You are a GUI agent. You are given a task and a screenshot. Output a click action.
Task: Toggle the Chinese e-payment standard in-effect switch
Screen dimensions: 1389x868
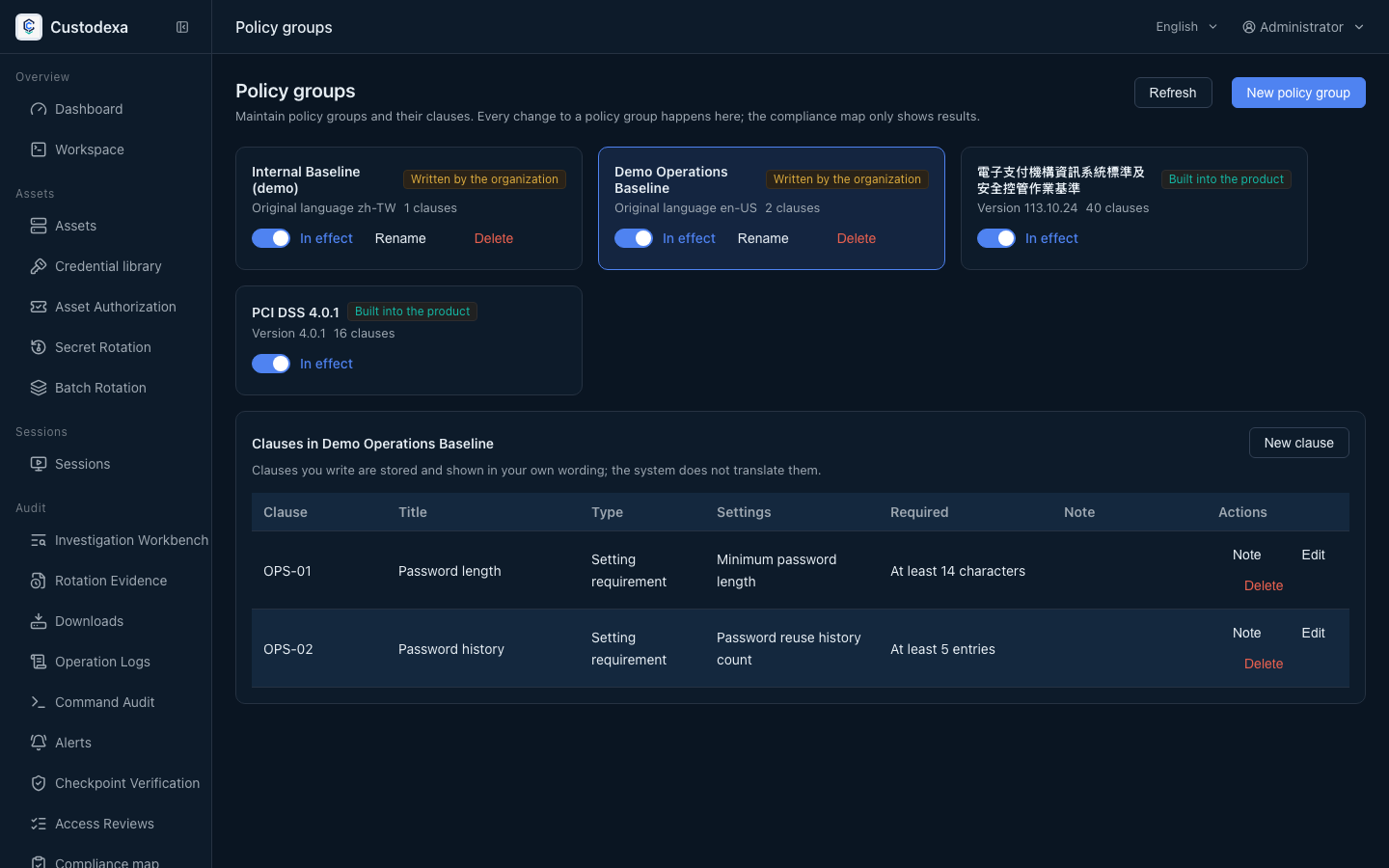pyautogui.click(x=996, y=238)
